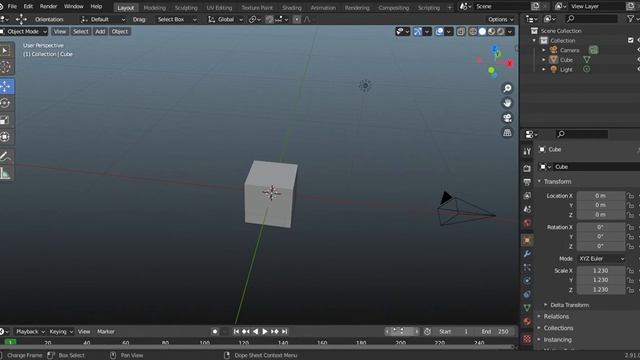Expand the Delta Transform panel

[569, 305]
